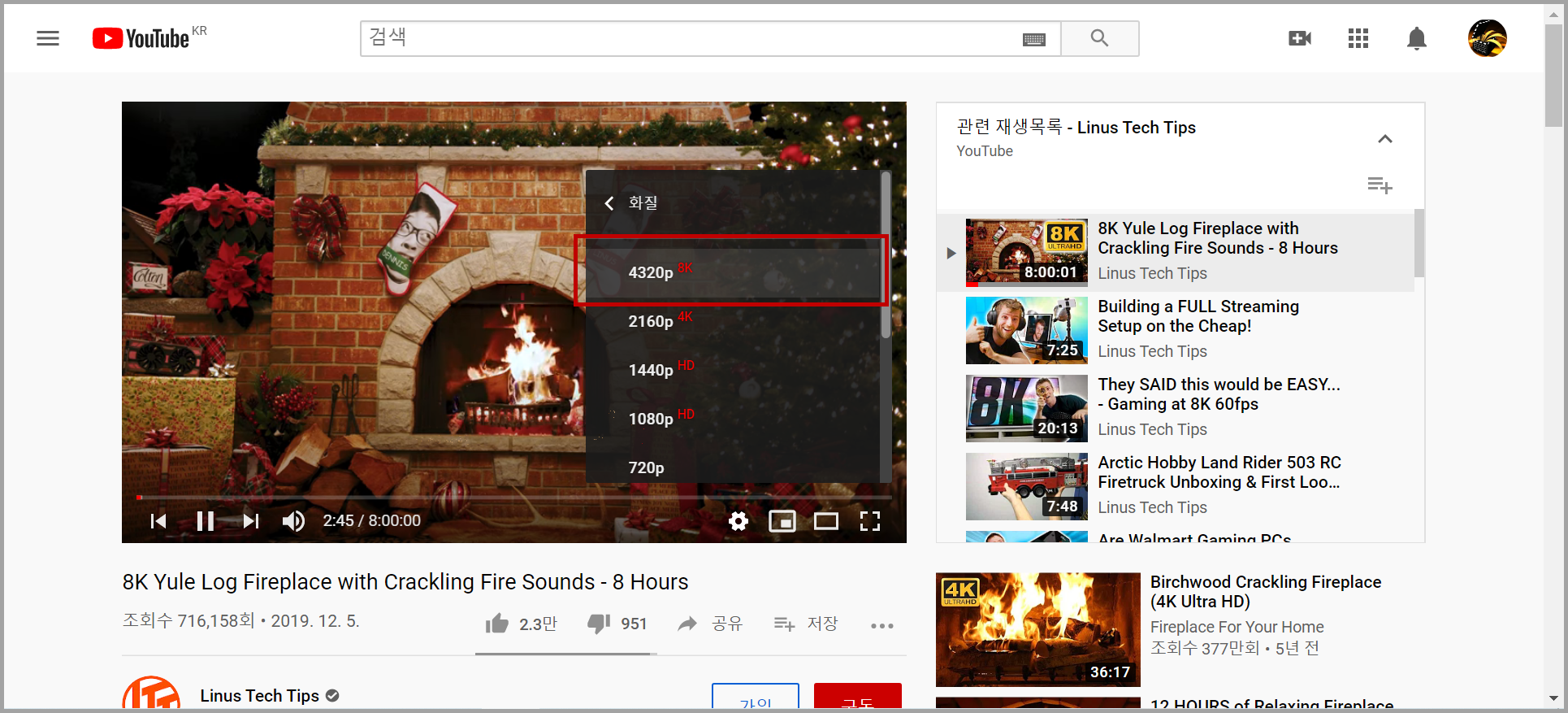Click the 8K Yule Log video title heading
1568x713 pixels.
point(405,582)
